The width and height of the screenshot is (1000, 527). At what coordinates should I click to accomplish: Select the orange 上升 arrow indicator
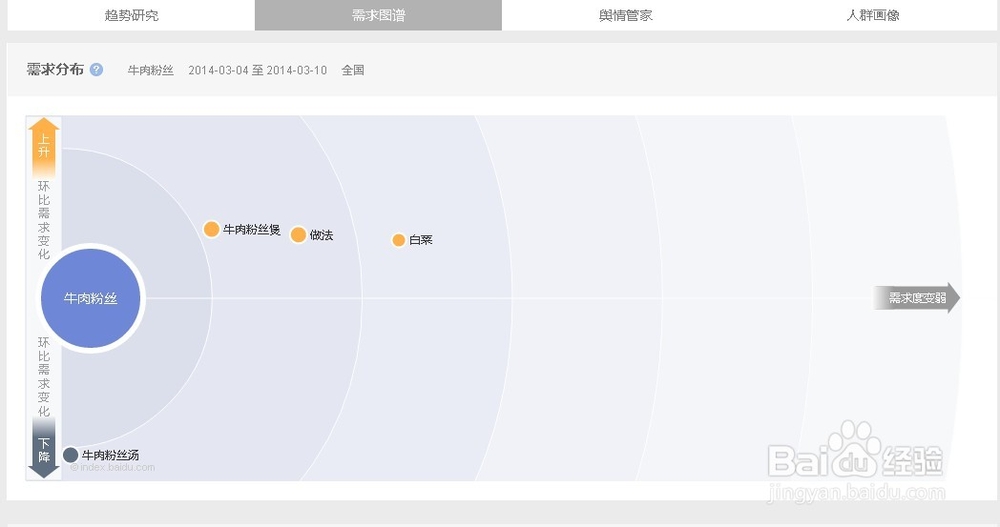point(44,147)
